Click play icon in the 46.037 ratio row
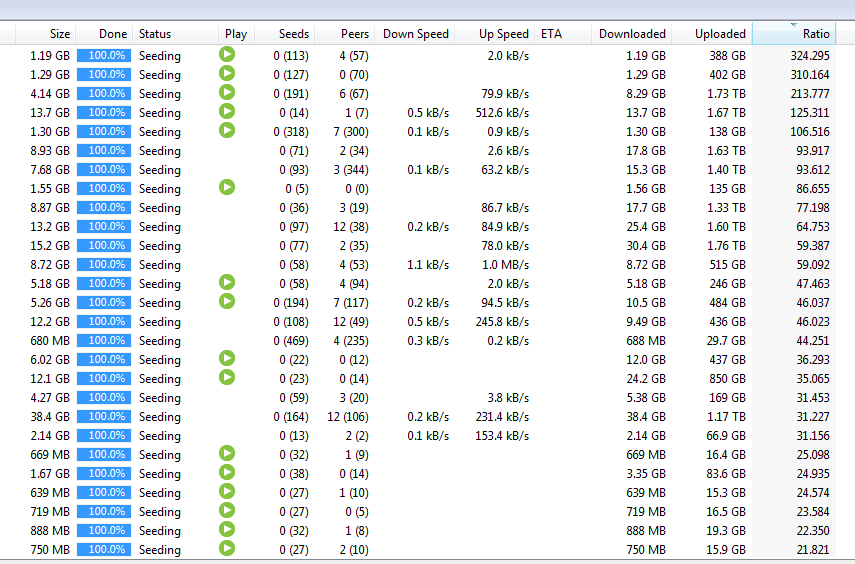 [x=227, y=302]
